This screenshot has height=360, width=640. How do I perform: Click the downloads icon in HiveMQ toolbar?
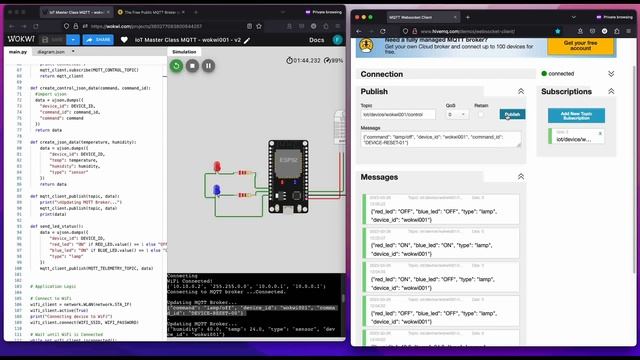click(580, 31)
